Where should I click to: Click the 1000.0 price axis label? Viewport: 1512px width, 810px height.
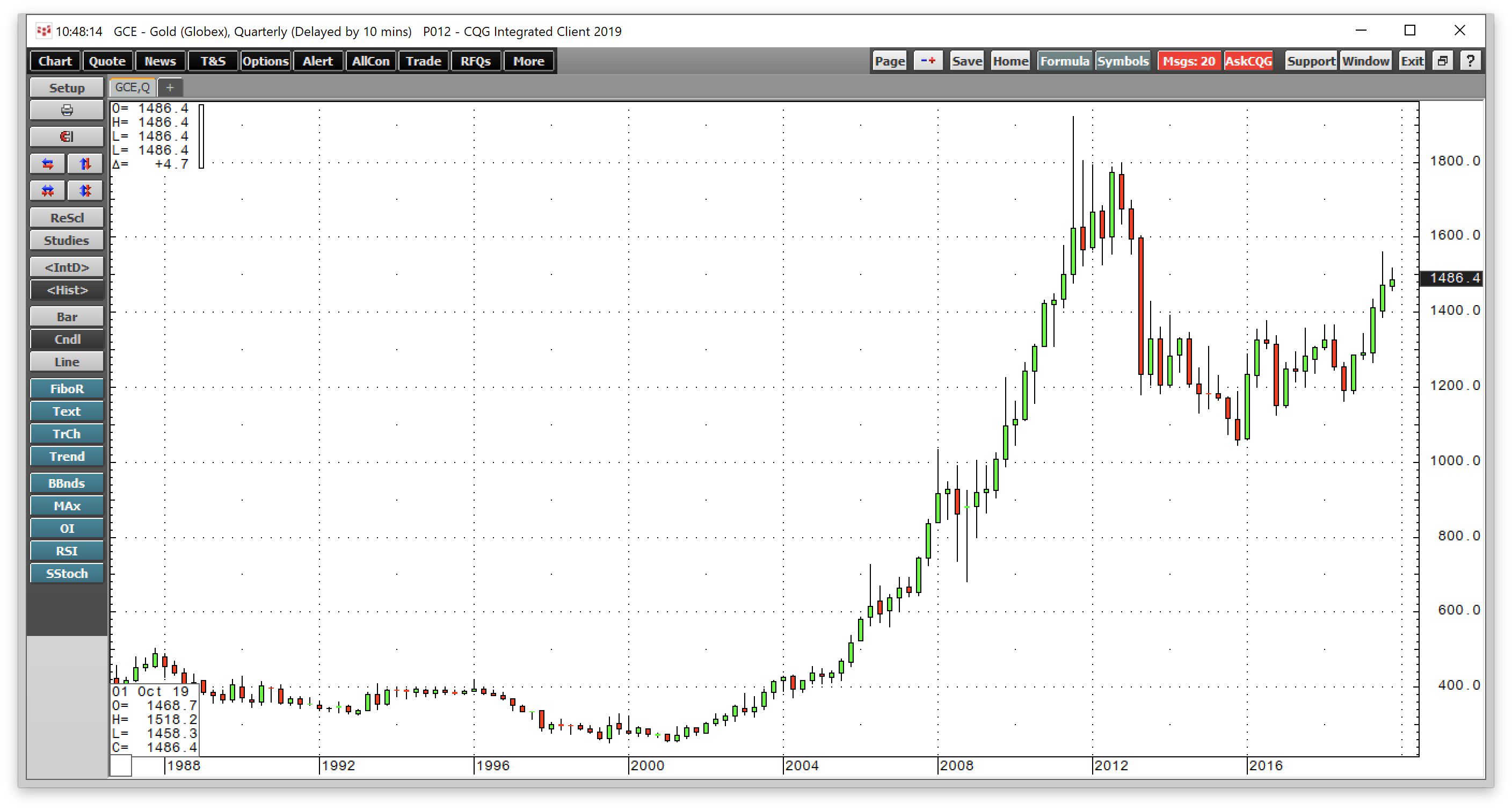click(x=1455, y=460)
